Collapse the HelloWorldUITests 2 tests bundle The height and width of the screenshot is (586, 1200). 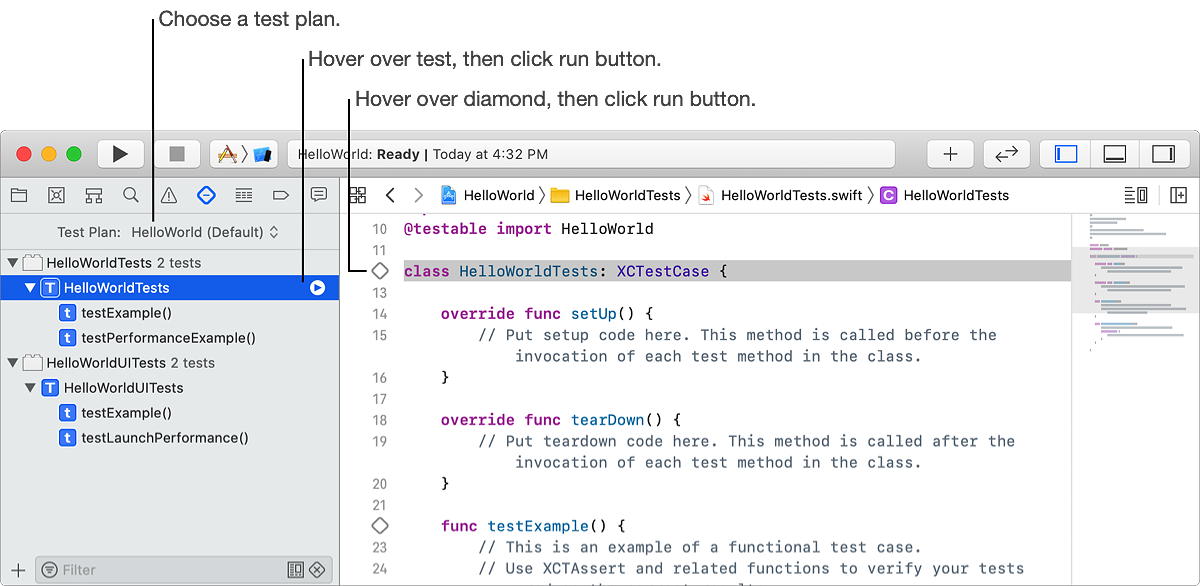(12, 363)
